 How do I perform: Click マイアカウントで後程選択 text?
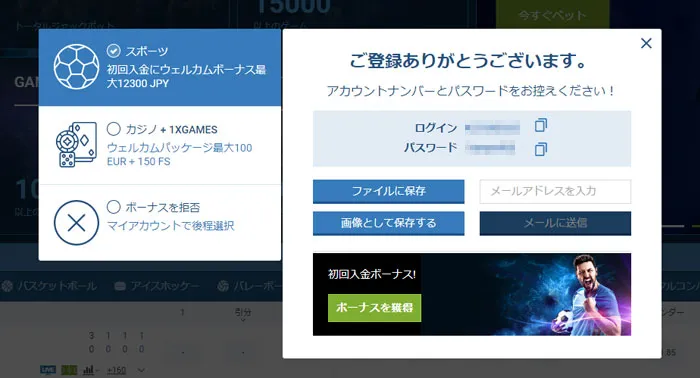point(171,226)
